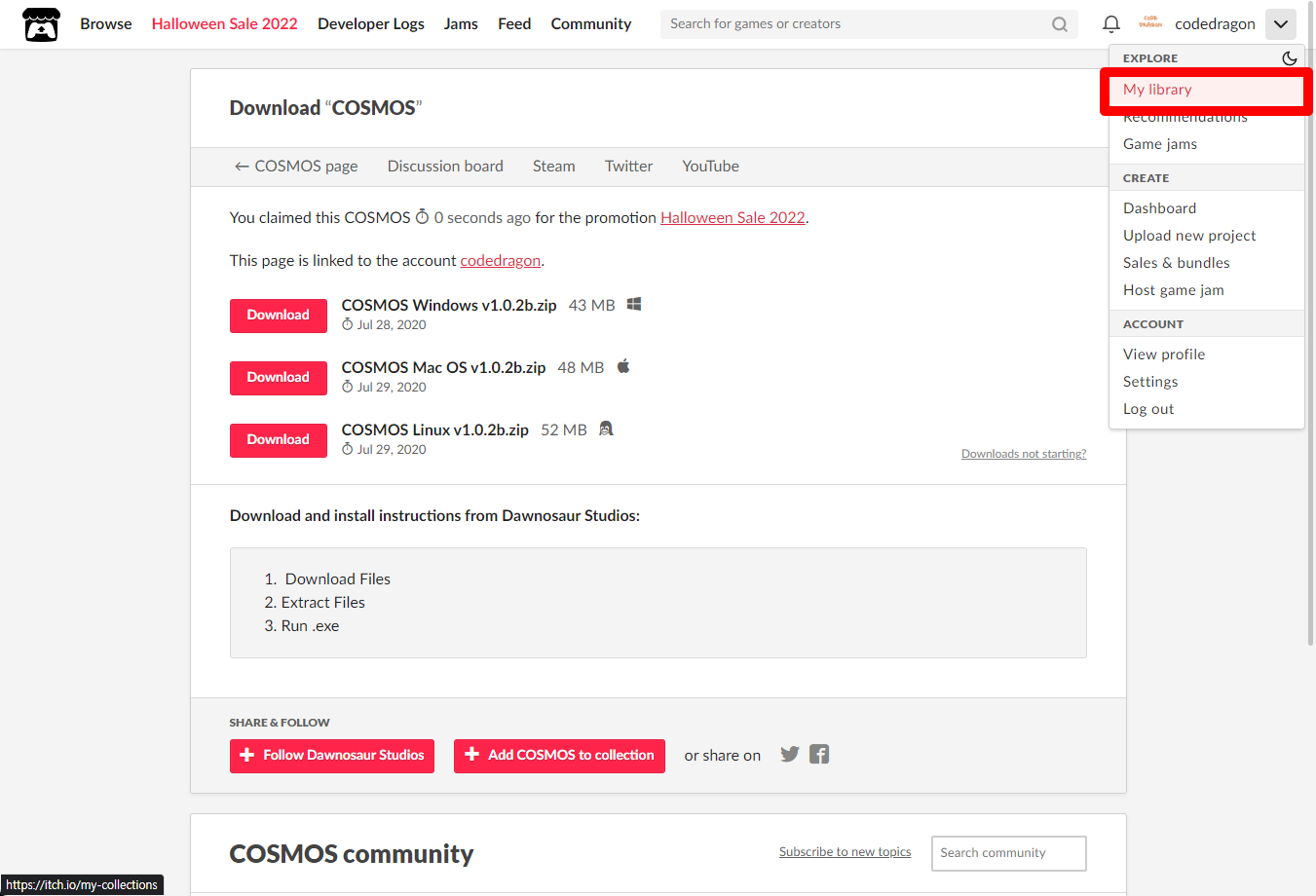Click the Apple platform icon
The height and width of the screenshot is (896, 1316).
tap(623, 366)
